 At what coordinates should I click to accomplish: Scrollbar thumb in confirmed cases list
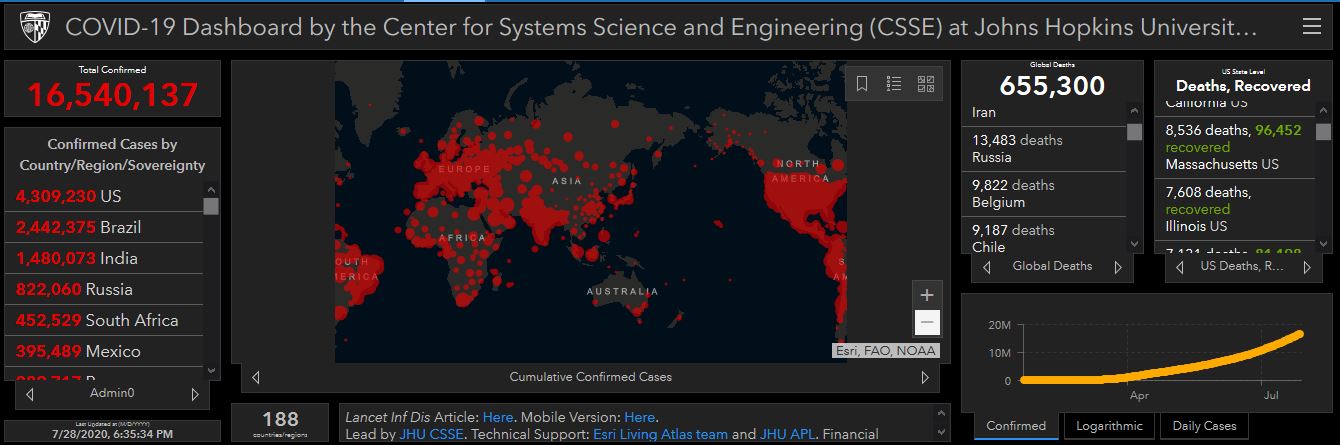click(211, 206)
